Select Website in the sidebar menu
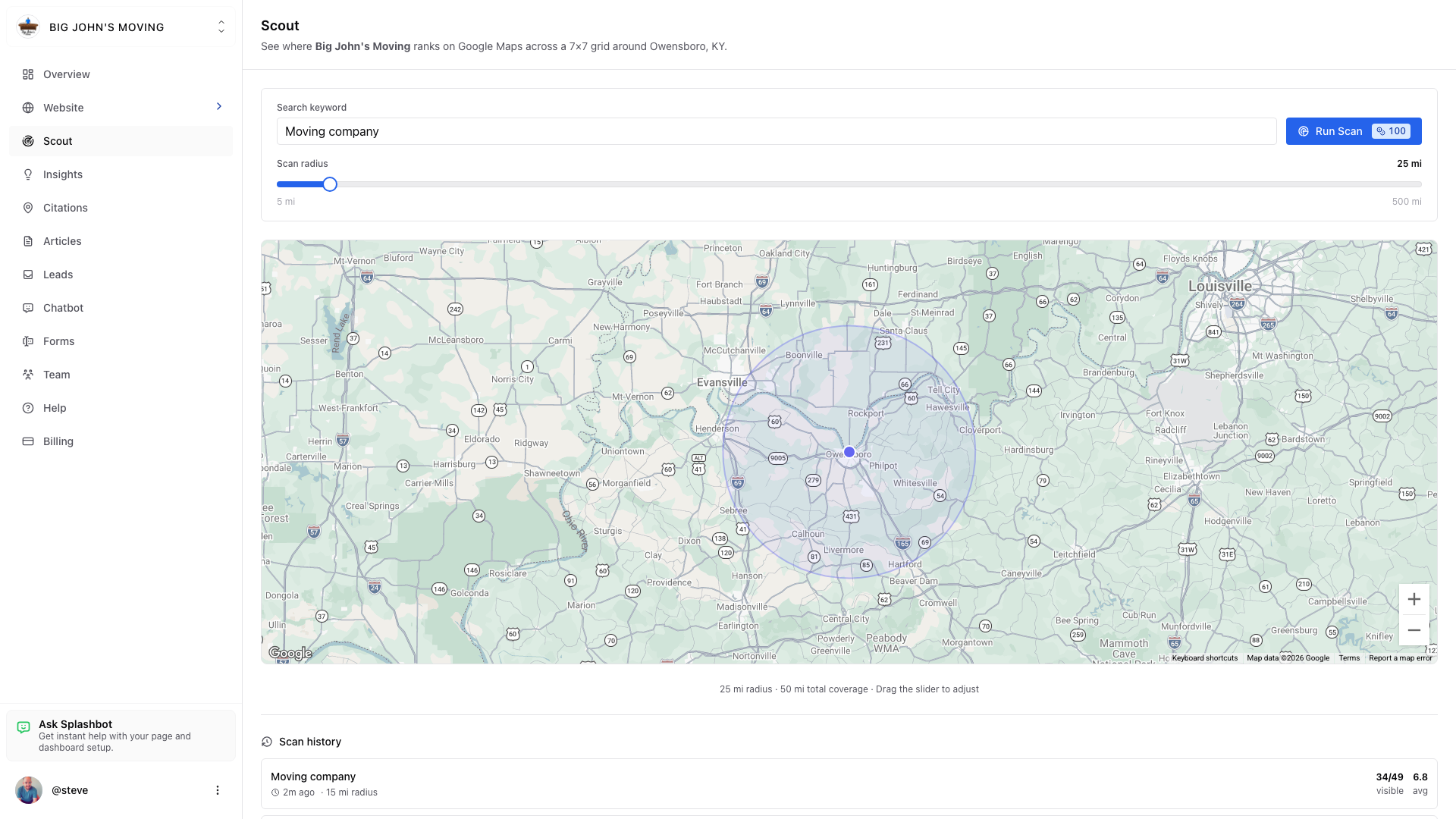1456x819 pixels. click(x=63, y=107)
